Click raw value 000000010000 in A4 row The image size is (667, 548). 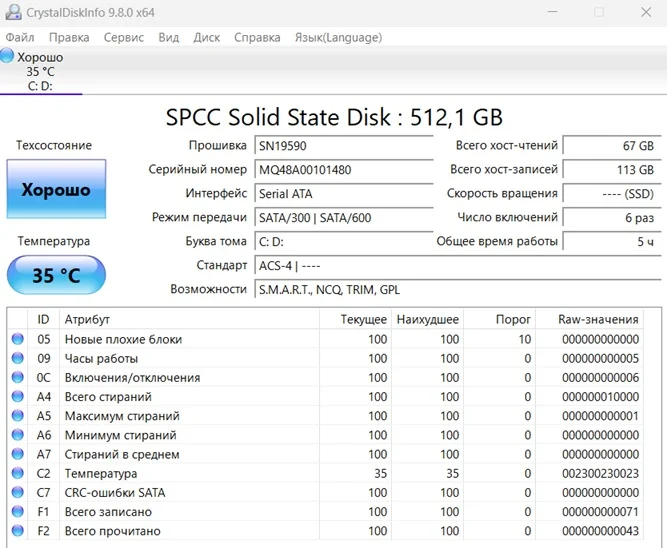(x=600, y=397)
